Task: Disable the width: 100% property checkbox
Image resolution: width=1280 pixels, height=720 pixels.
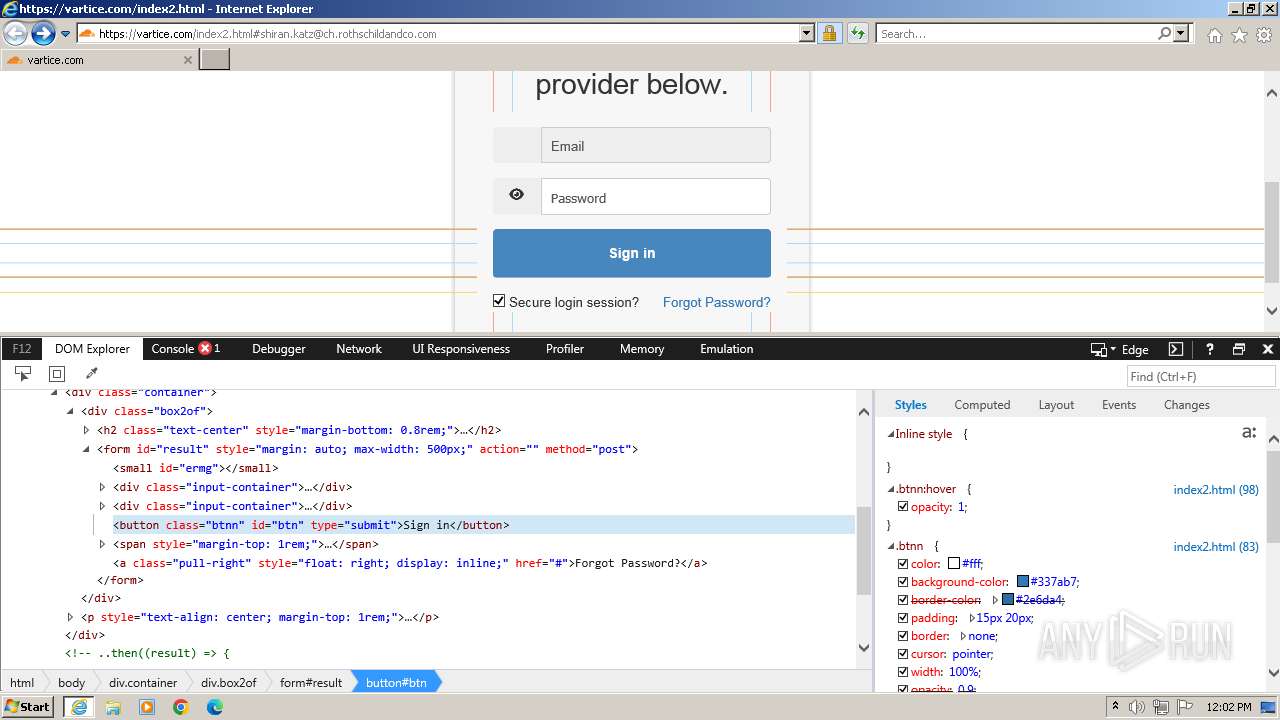Action: point(903,672)
